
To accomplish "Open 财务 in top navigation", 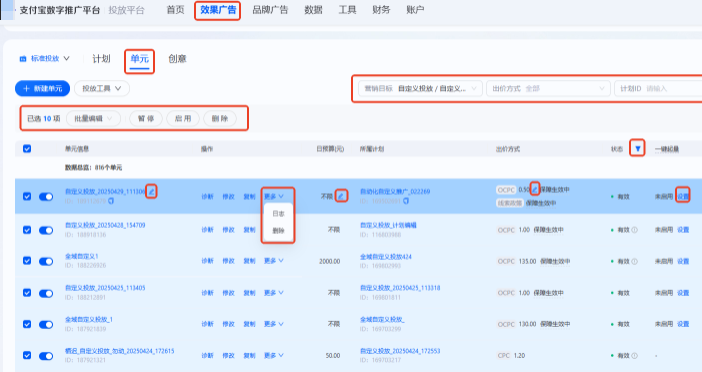I will pos(381,10).
